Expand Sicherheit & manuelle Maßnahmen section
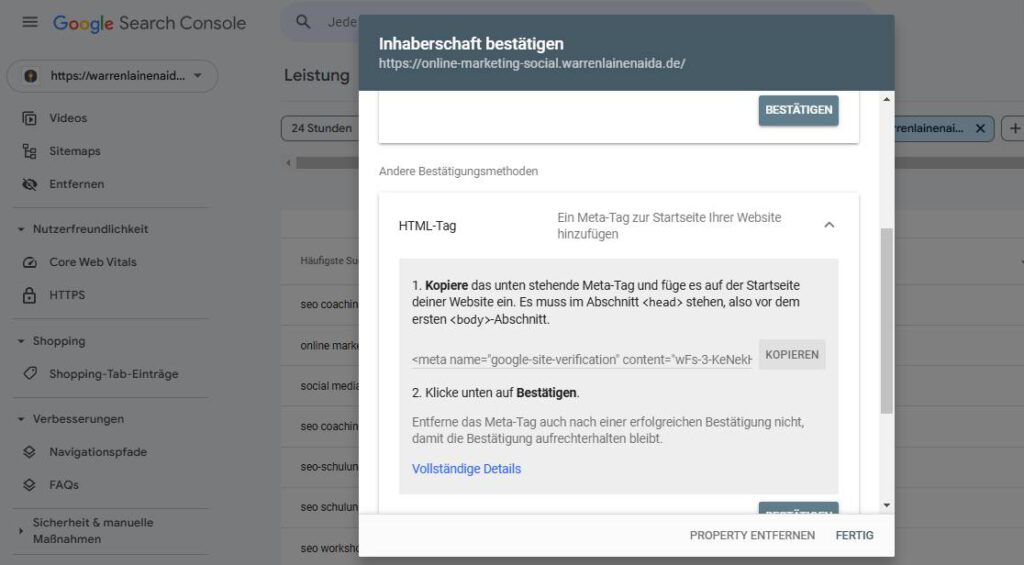The height and width of the screenshot is (565, 1024). 86,530
